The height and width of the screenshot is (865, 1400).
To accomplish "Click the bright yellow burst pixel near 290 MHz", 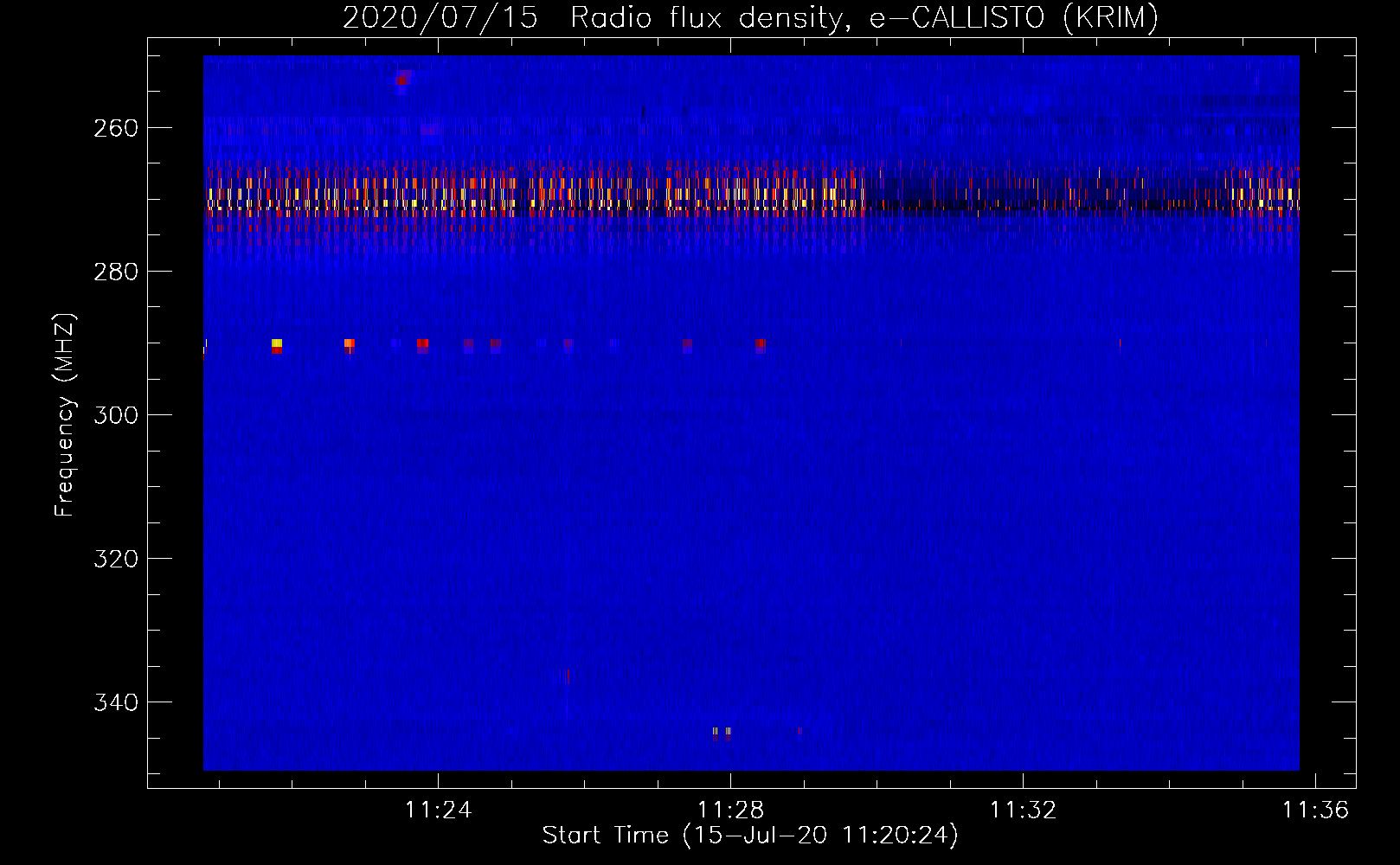I will click(x=277, y=343).
